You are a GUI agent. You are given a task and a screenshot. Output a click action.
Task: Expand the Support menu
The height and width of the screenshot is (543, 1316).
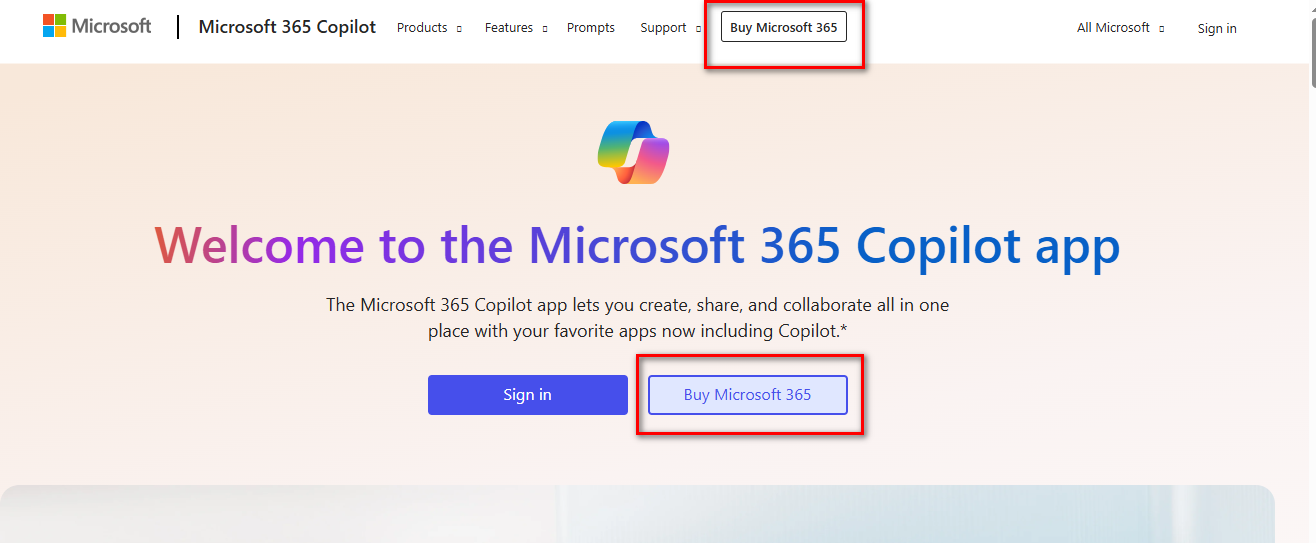(670, 28)
